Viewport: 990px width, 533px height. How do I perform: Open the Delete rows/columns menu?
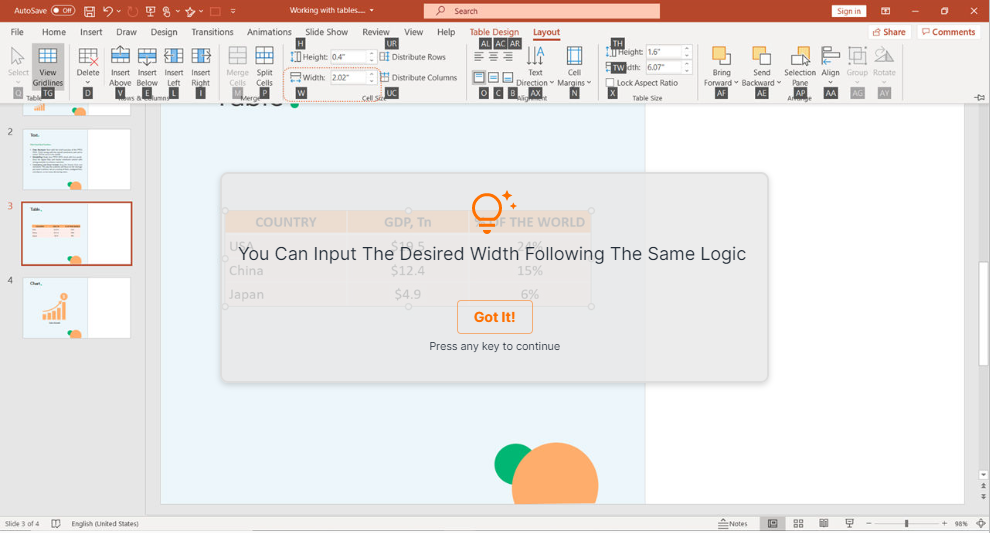pos(88,66)
